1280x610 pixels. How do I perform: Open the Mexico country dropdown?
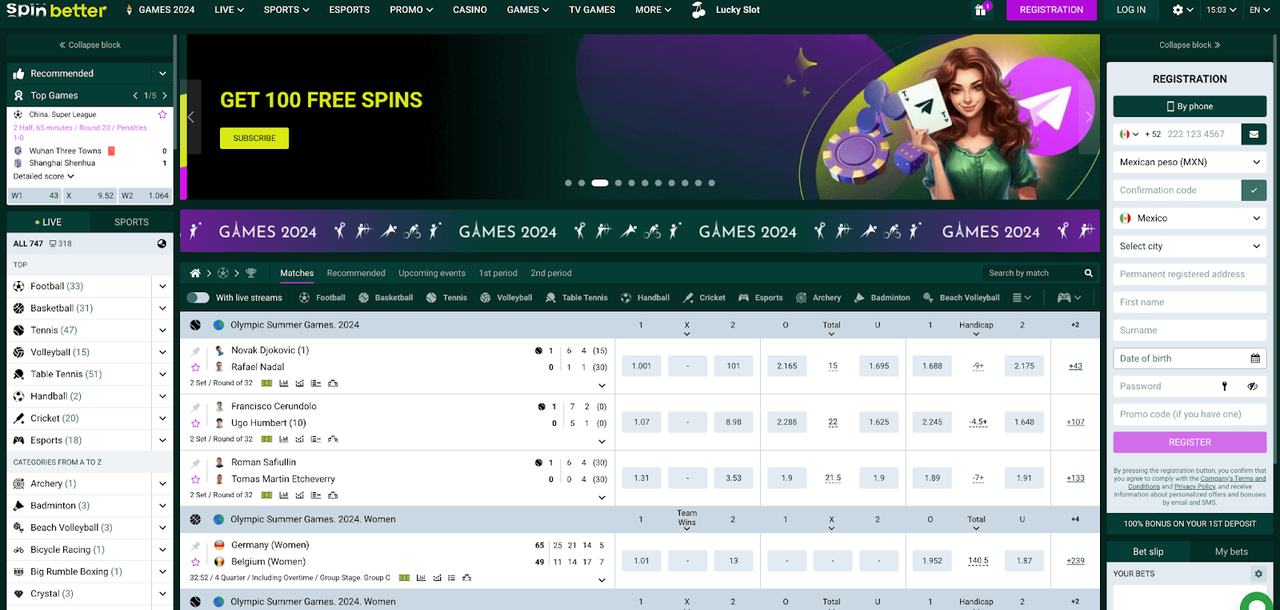coord(1190,218)
